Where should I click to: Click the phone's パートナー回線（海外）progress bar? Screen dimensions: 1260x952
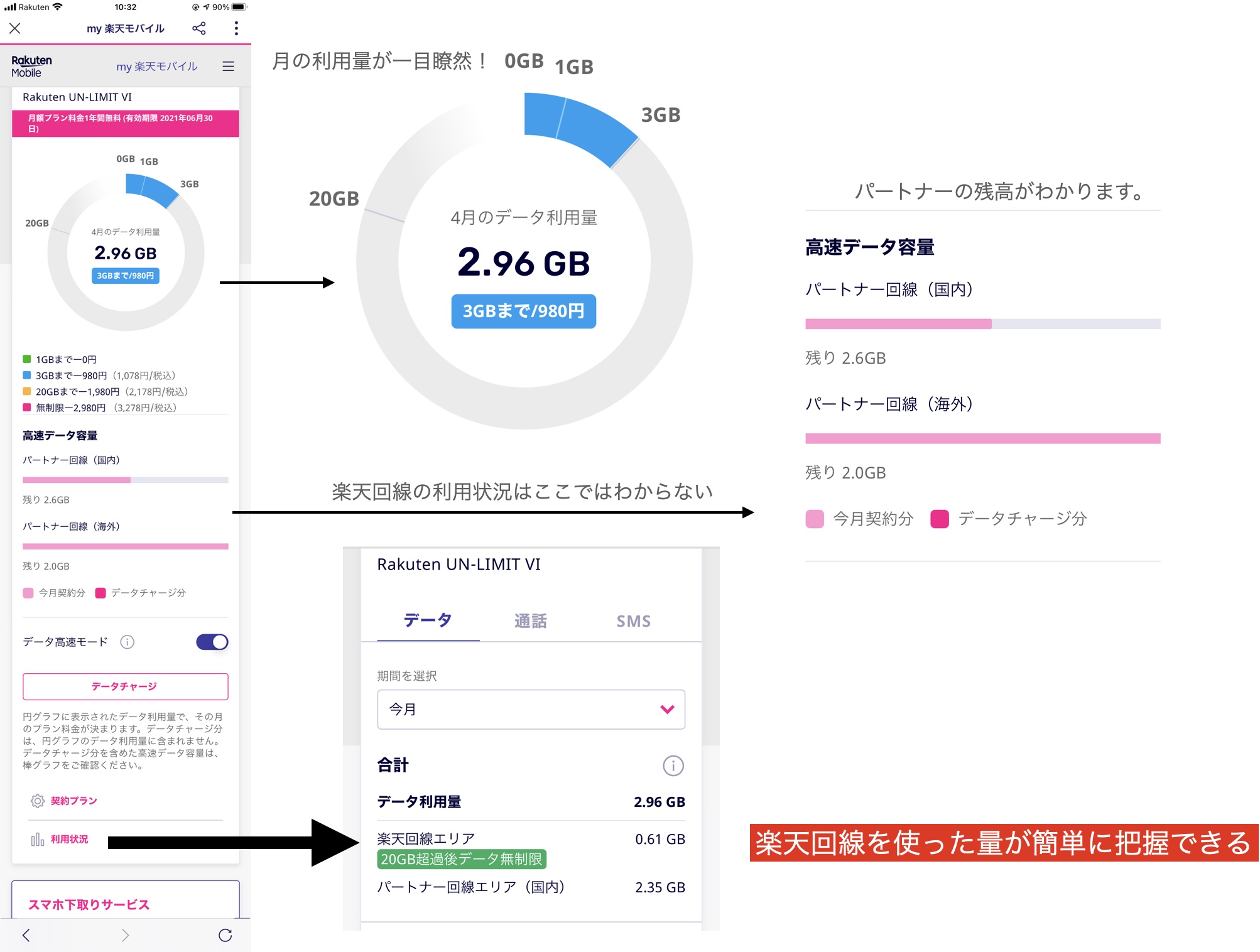pyautogui.click(x=126, y=546)
